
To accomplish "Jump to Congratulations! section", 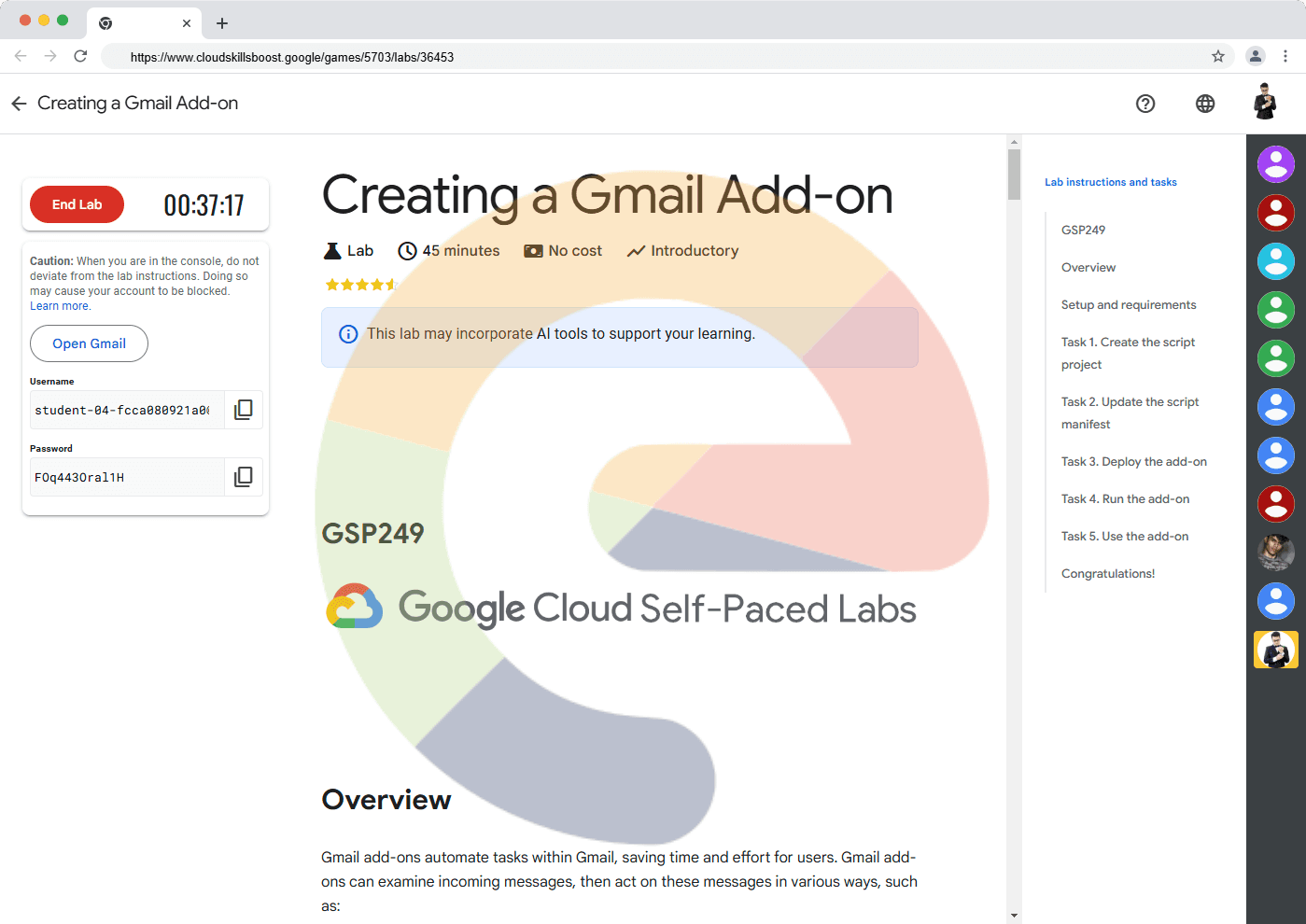I will tap(1108, 573).
